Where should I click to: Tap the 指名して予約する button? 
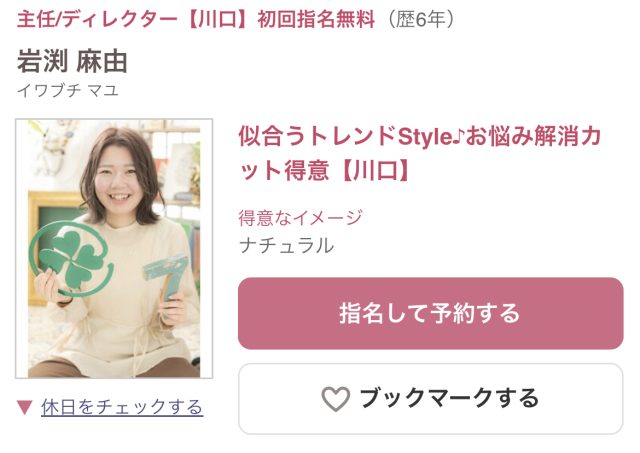[431, 313]
